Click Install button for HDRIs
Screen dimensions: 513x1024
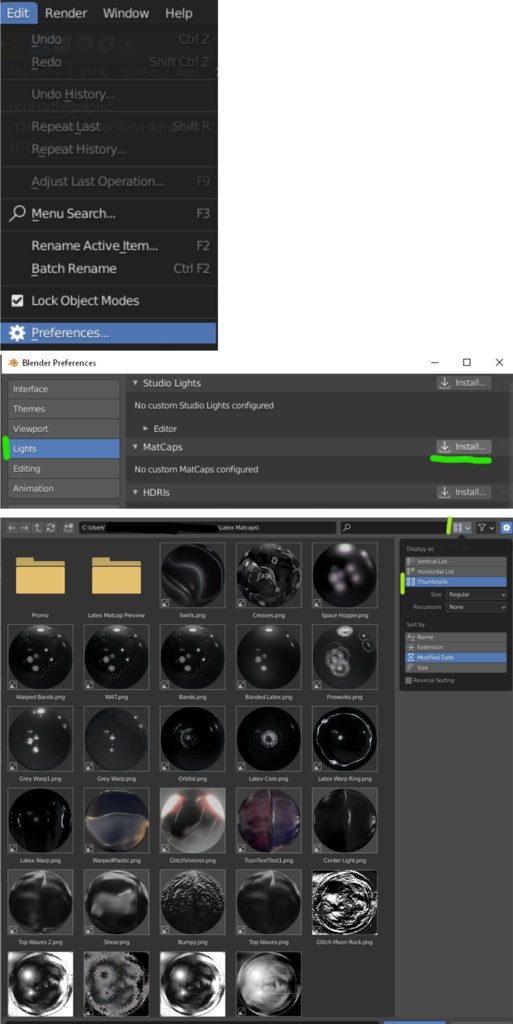pyautogui.click(x=463, y=492)
